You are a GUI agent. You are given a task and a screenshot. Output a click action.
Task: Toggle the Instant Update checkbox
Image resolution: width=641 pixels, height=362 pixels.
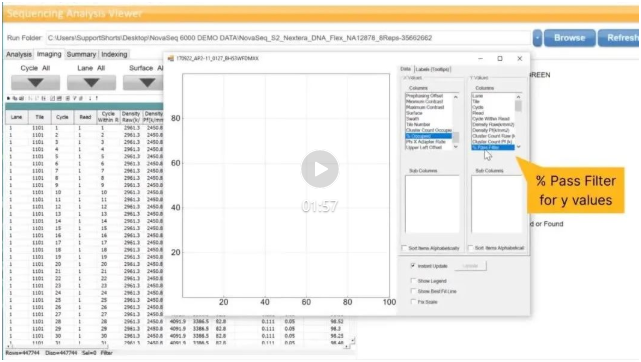[x=413, y=266]
